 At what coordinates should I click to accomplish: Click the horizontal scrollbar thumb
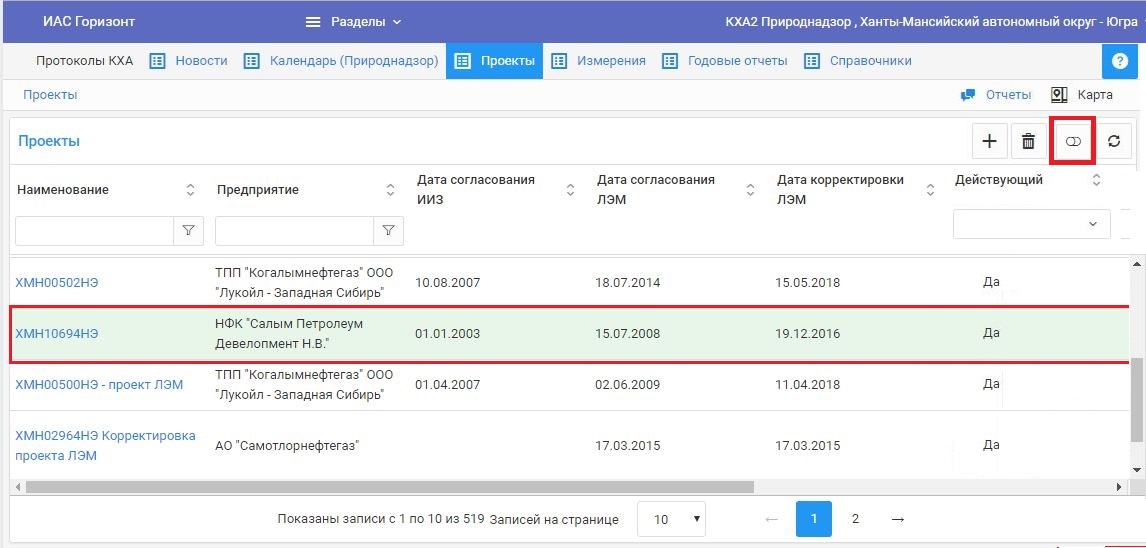pos(389,487)
